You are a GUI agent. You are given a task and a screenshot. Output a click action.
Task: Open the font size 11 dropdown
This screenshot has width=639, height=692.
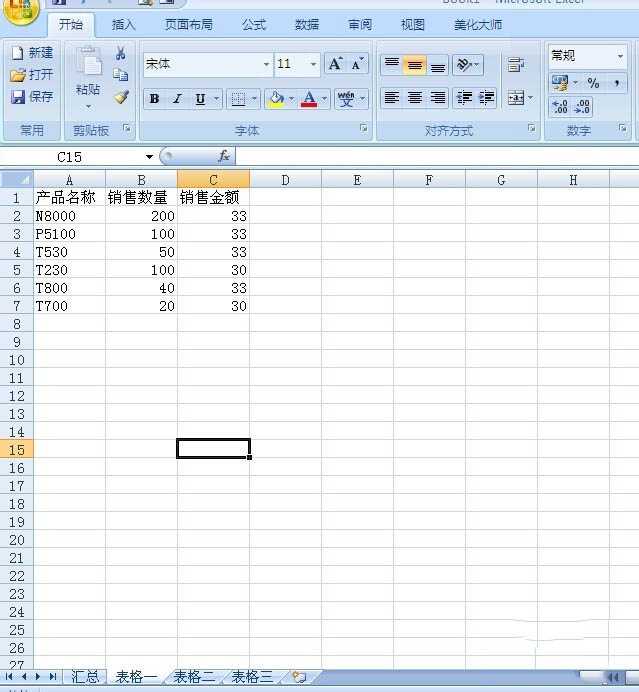[313, 64]
